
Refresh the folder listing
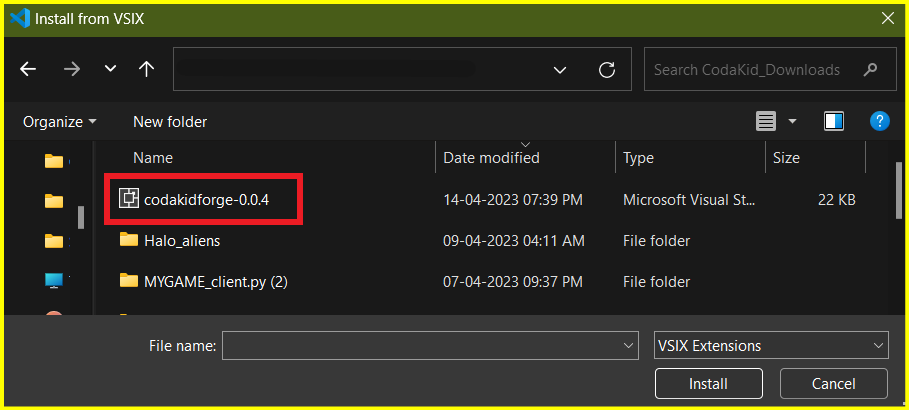[x=606, y=70]
